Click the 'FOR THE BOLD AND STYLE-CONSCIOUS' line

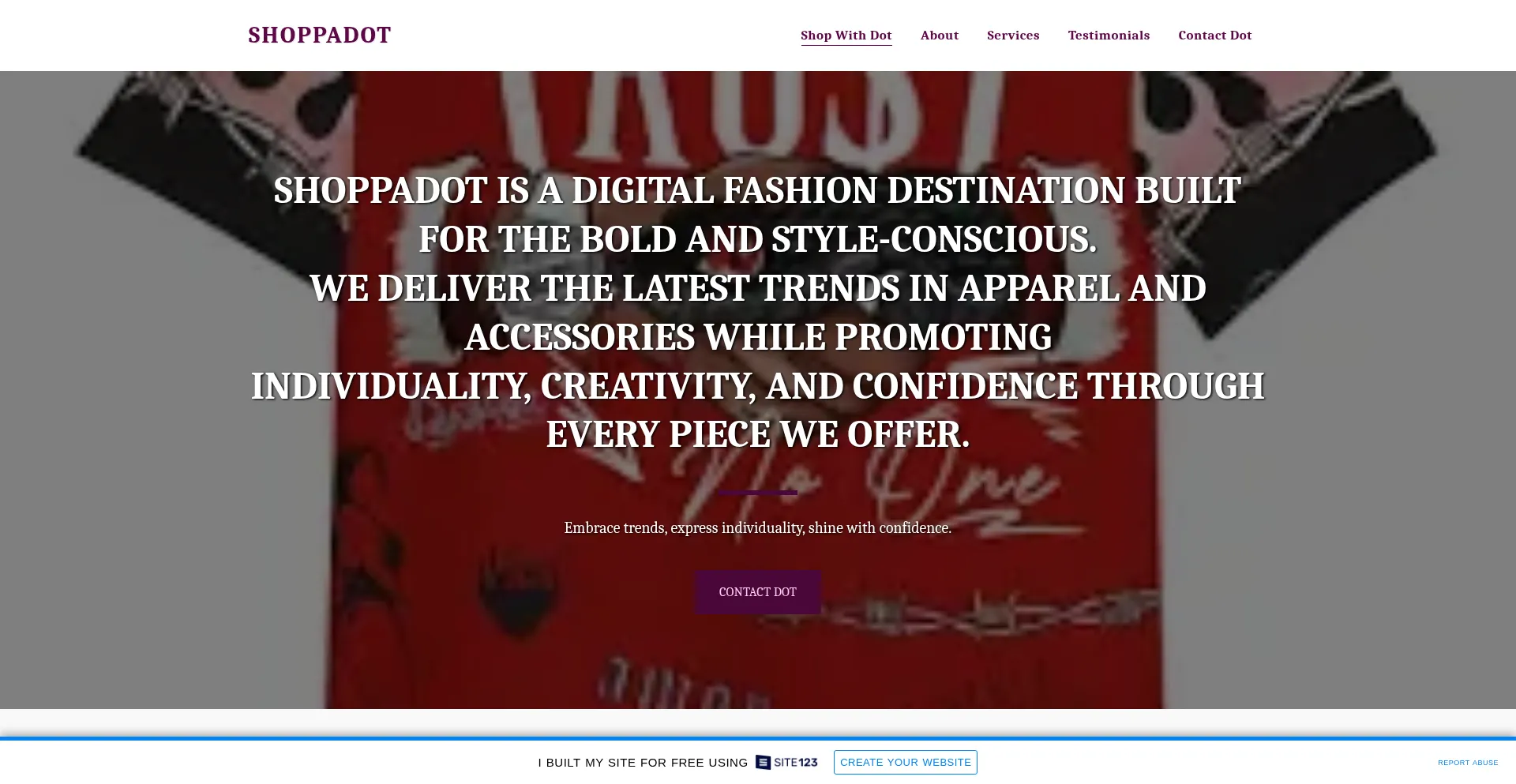pyautogui.click(x=757, y=239)
